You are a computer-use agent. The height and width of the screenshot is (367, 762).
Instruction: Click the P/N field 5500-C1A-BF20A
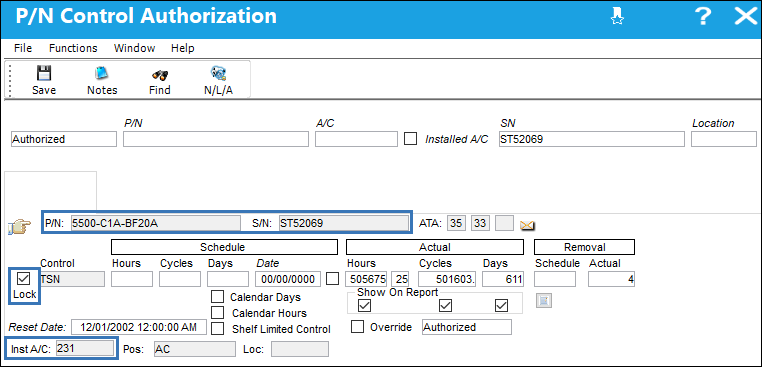[x=156, y=223]
